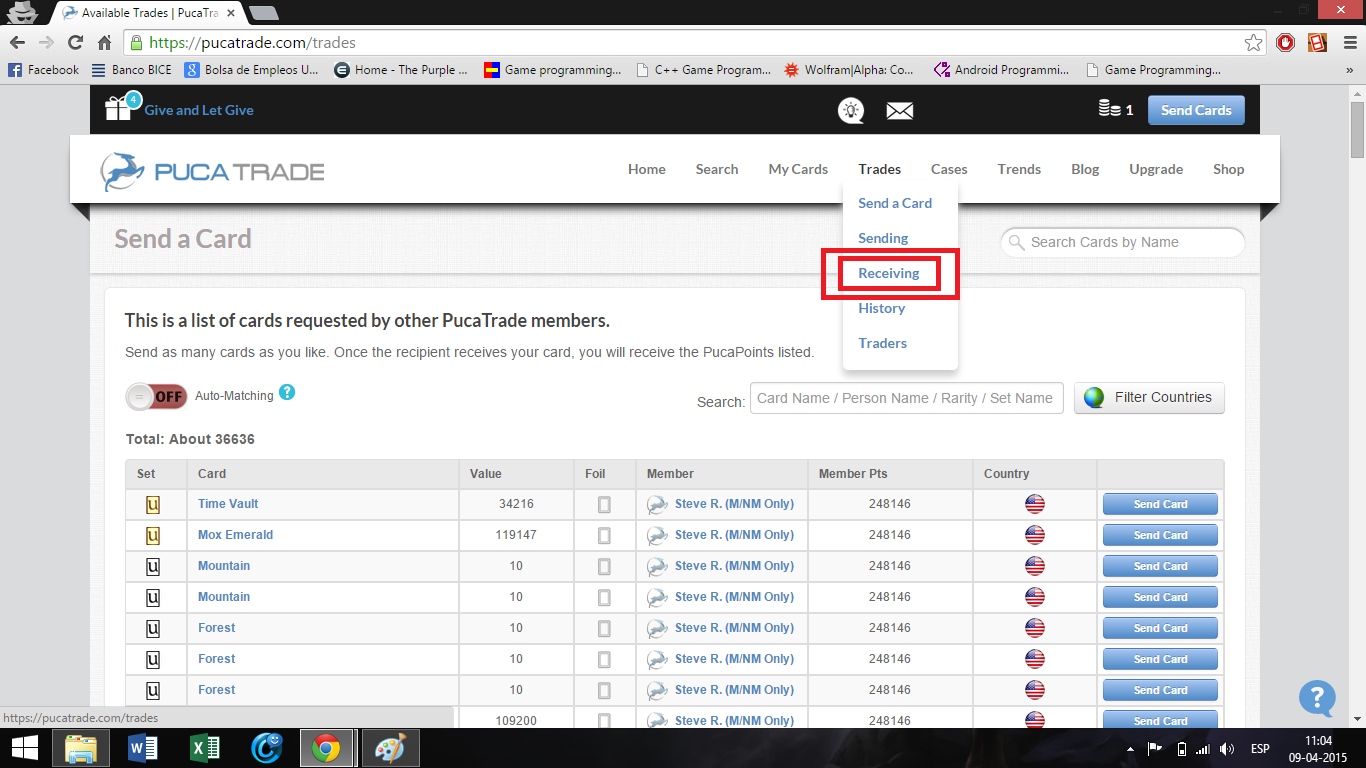Click the Time Vault set symbol

(x=153, y=504)
